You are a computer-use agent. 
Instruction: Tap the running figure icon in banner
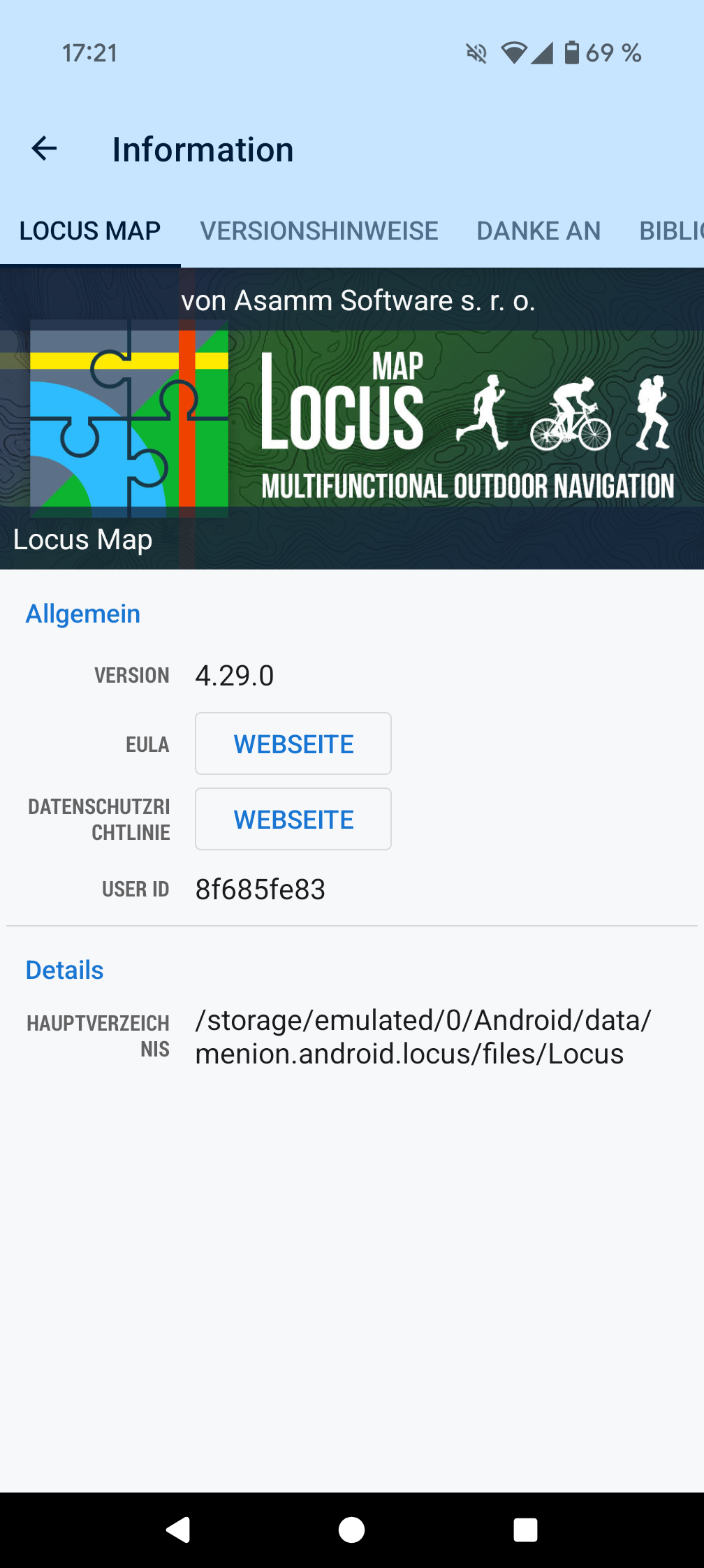483,412
